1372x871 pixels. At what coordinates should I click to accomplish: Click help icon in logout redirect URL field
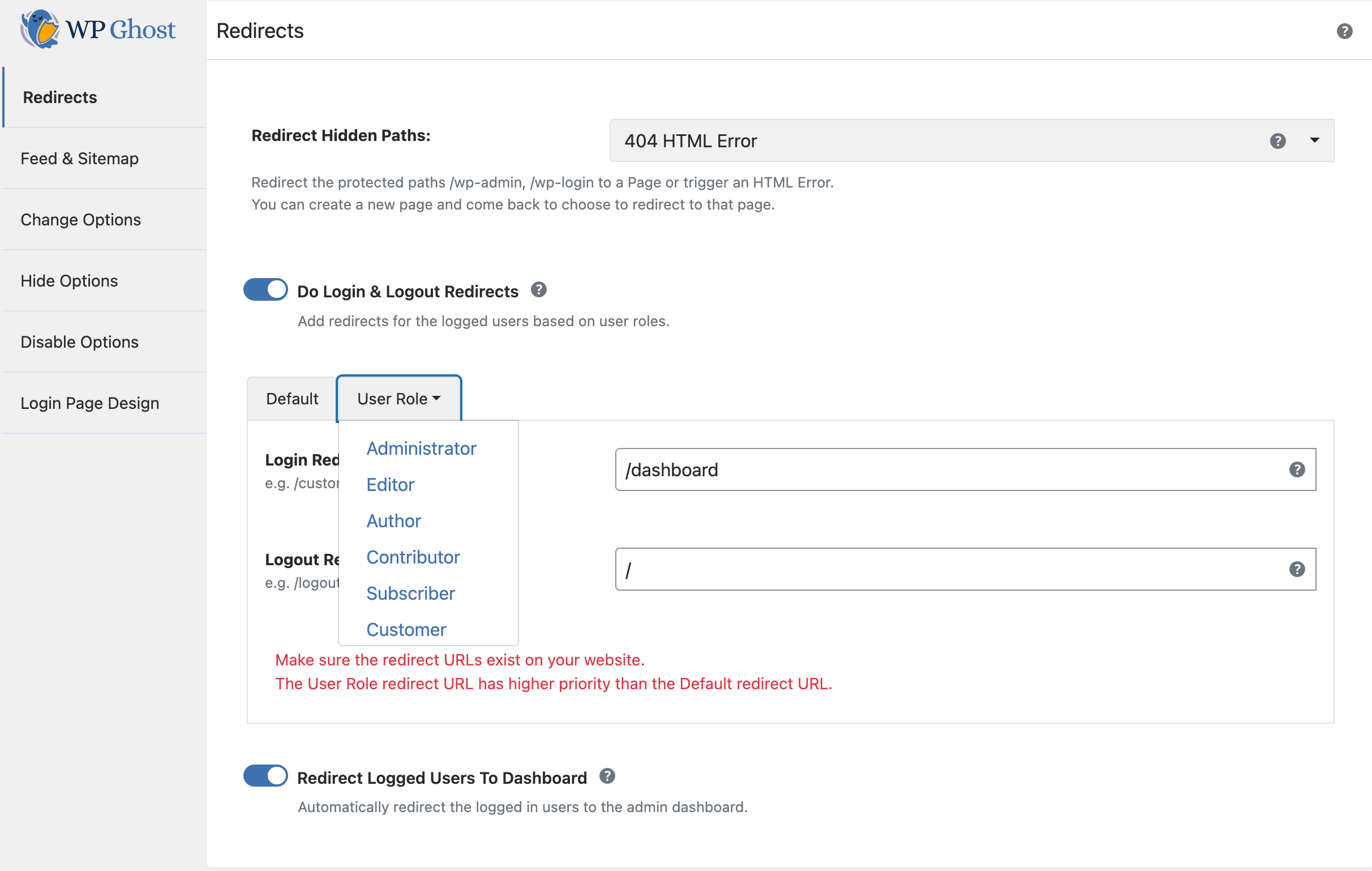[x=1297, y=570]
